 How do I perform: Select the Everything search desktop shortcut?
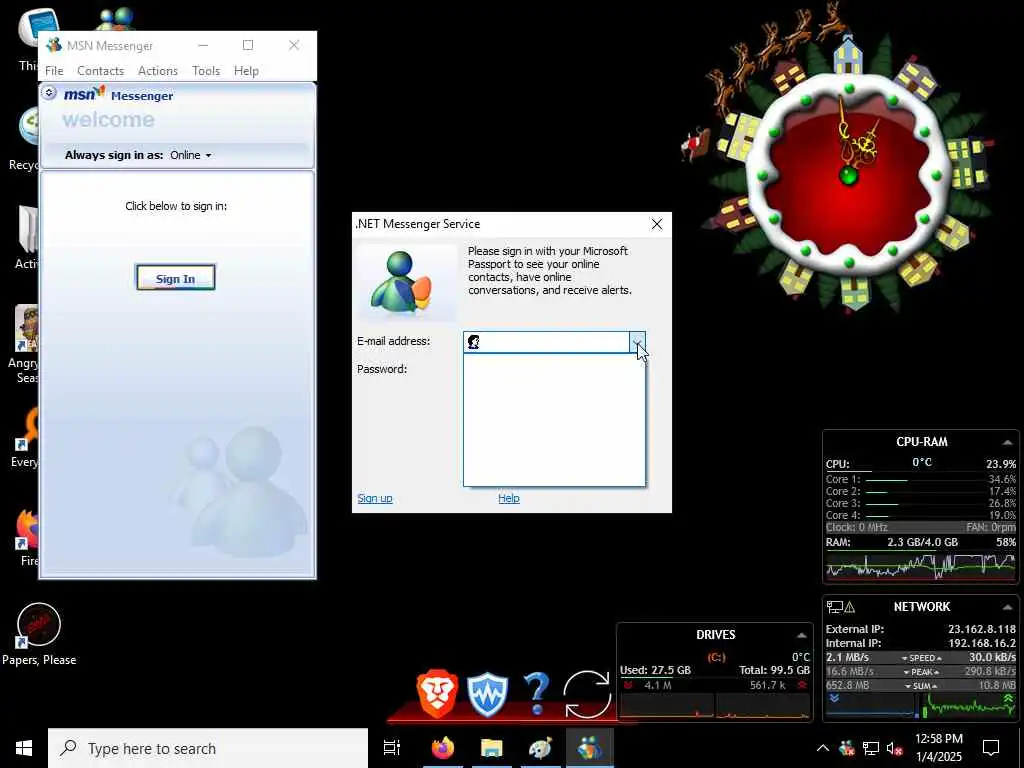(25, 438)
